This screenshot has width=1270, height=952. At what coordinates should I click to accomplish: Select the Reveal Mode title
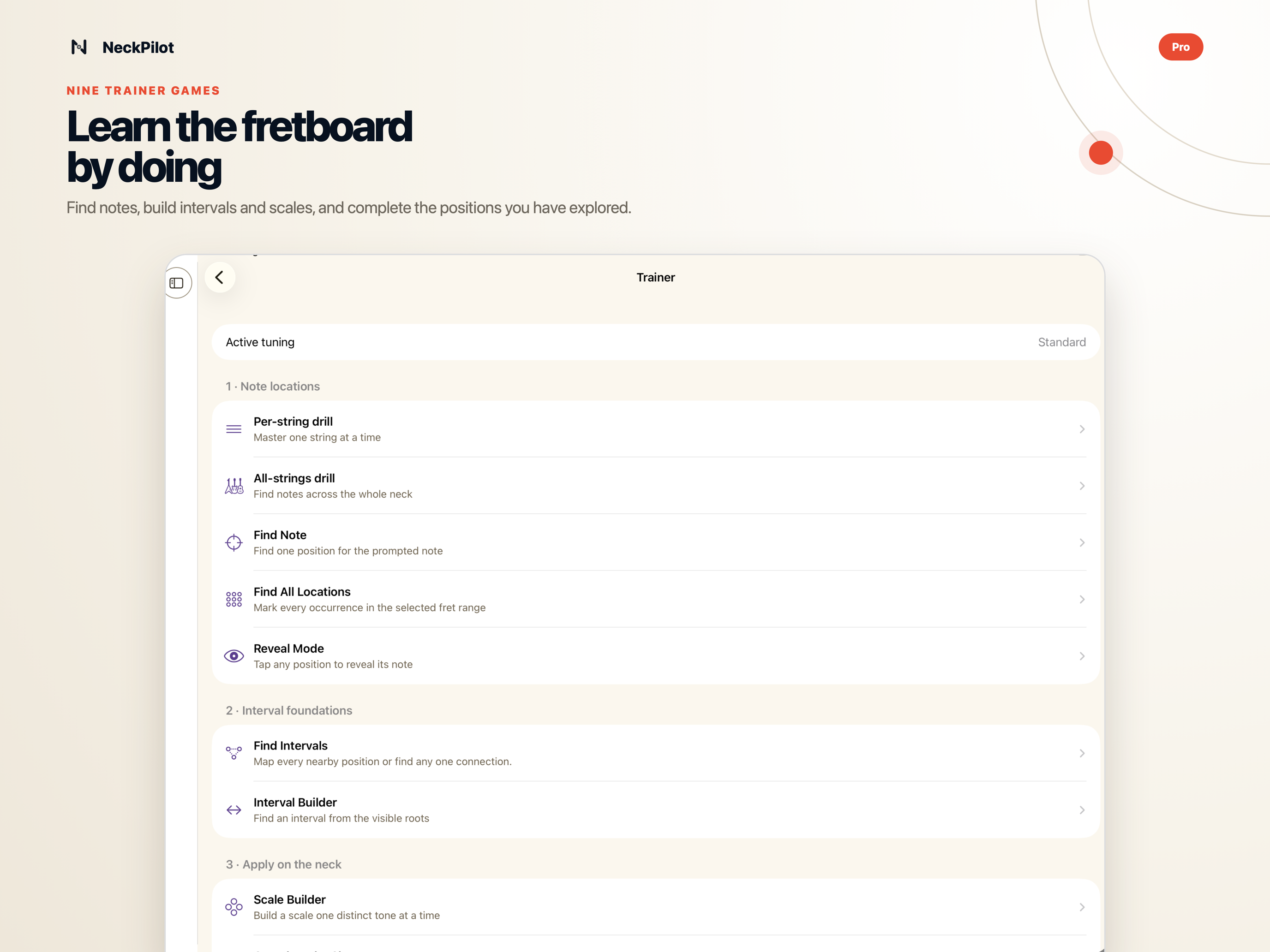[x=288, y=649]
